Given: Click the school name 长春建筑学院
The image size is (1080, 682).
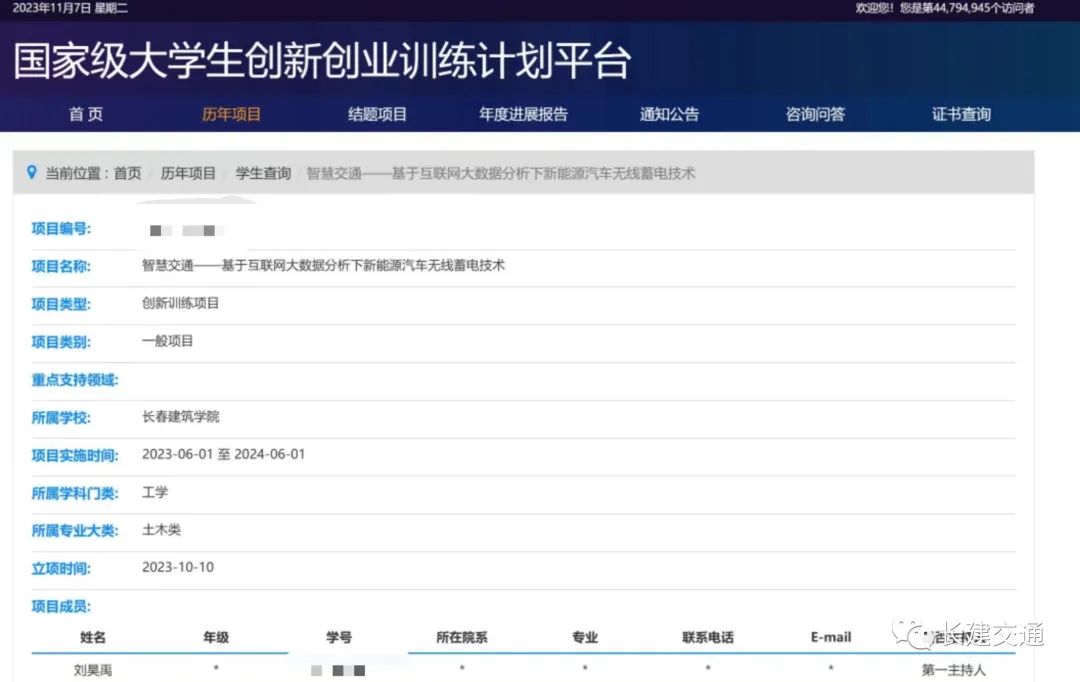Looking at the screenshot, I should (181, 417).
